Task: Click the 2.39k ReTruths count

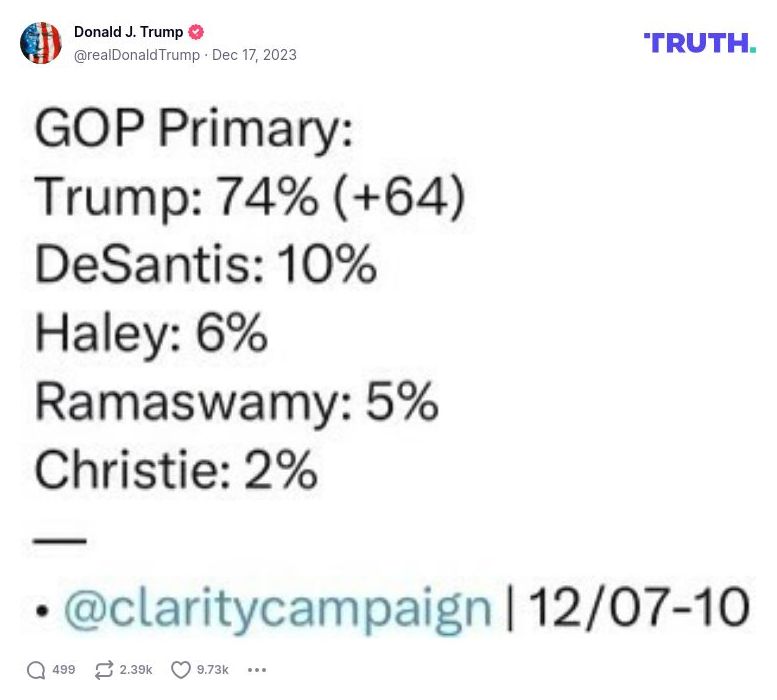Action: click(x=136, y=670)
